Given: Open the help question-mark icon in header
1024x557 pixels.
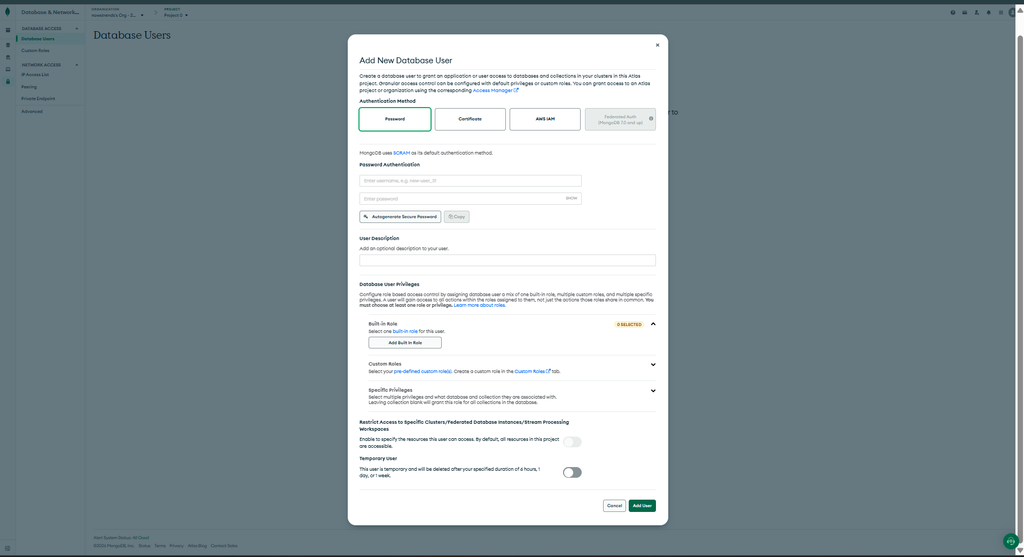Looking at the screenshot, I should coord(953,12).
